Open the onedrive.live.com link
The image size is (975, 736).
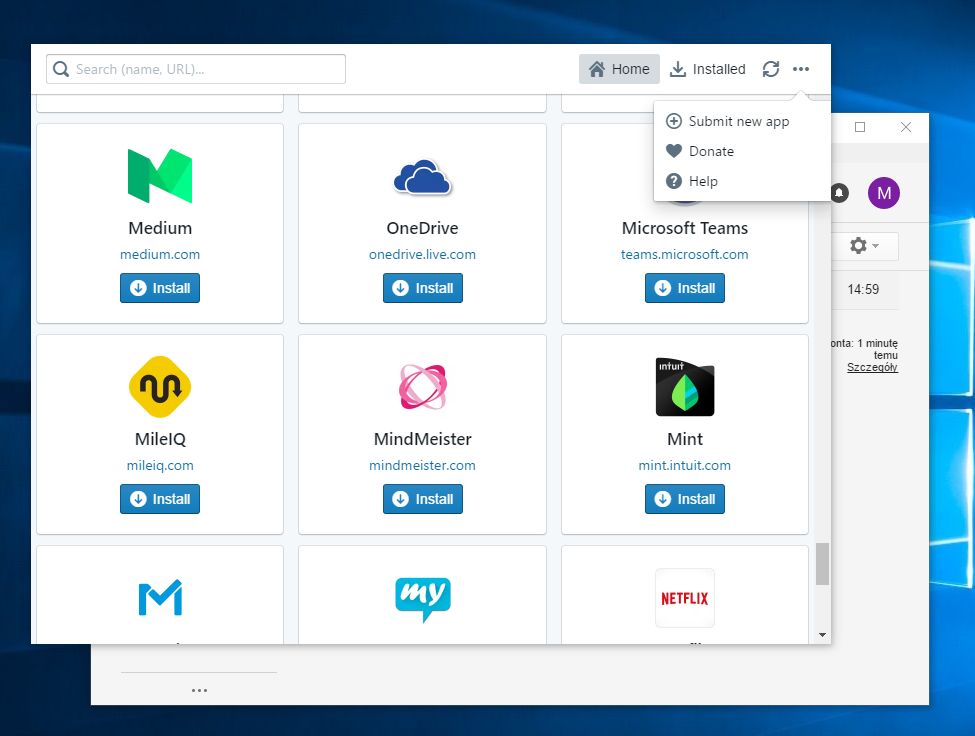click(422, 254)
